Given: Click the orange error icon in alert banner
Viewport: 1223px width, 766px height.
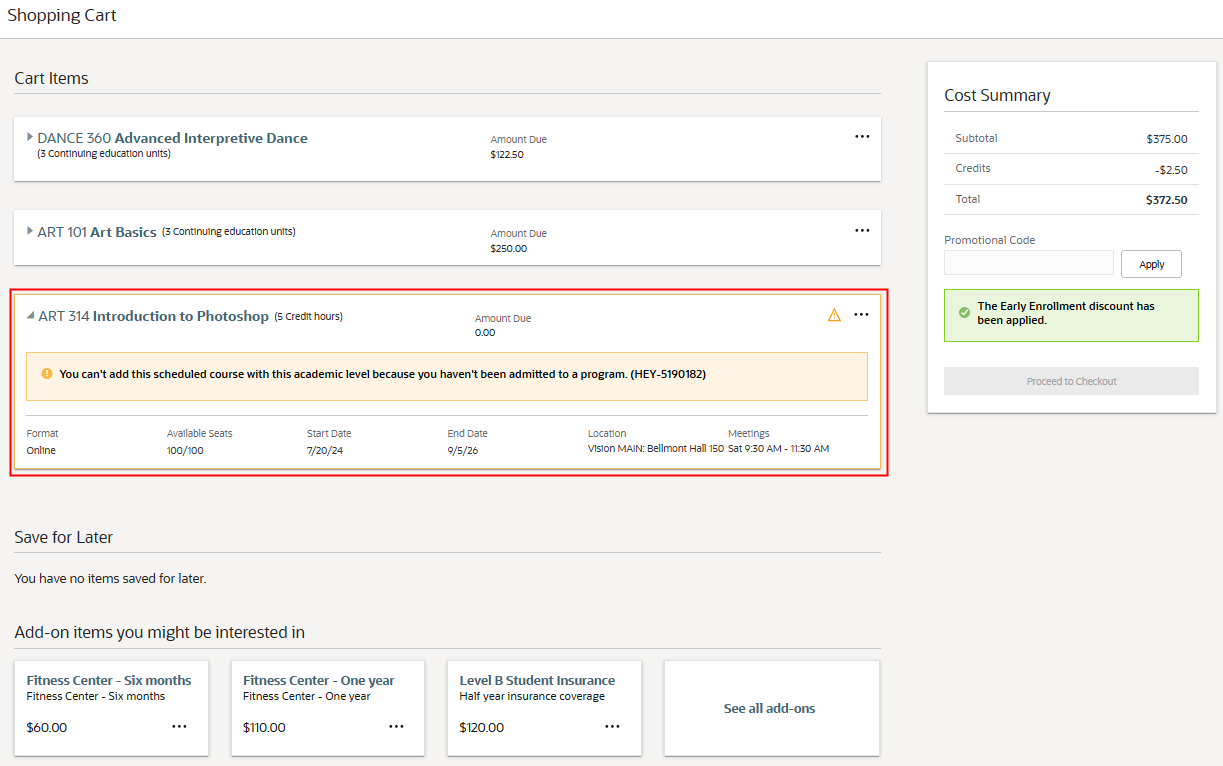Looking at the screenshot, I should (47, 374).
